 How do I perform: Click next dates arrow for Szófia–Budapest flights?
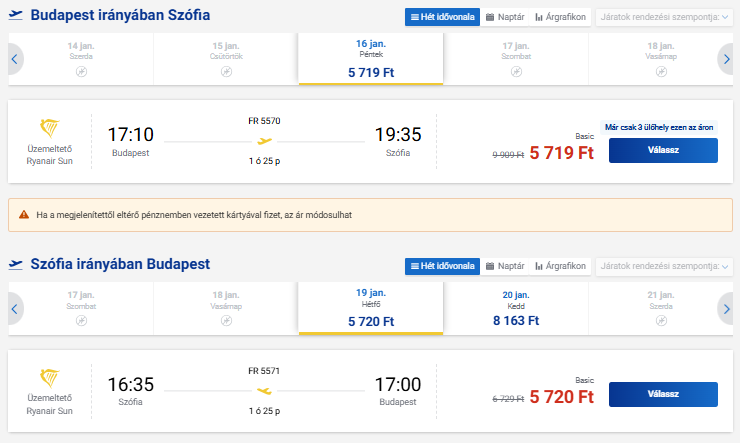[726, 309]
